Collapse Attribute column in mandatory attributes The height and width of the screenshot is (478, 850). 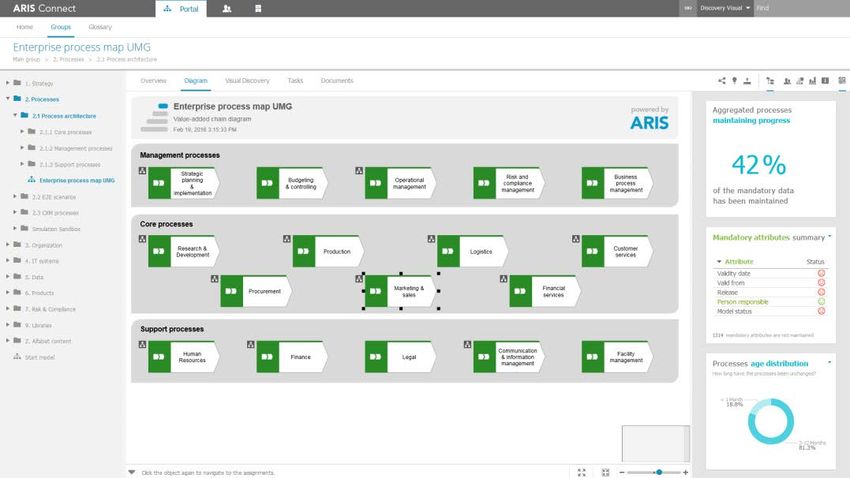tap(719, 262)
